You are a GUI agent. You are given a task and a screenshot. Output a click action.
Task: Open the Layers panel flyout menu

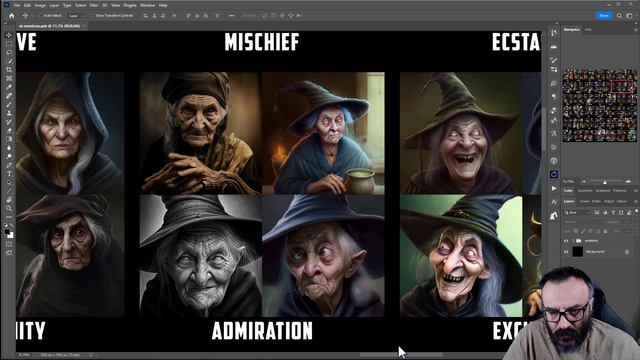click(636, 202)
